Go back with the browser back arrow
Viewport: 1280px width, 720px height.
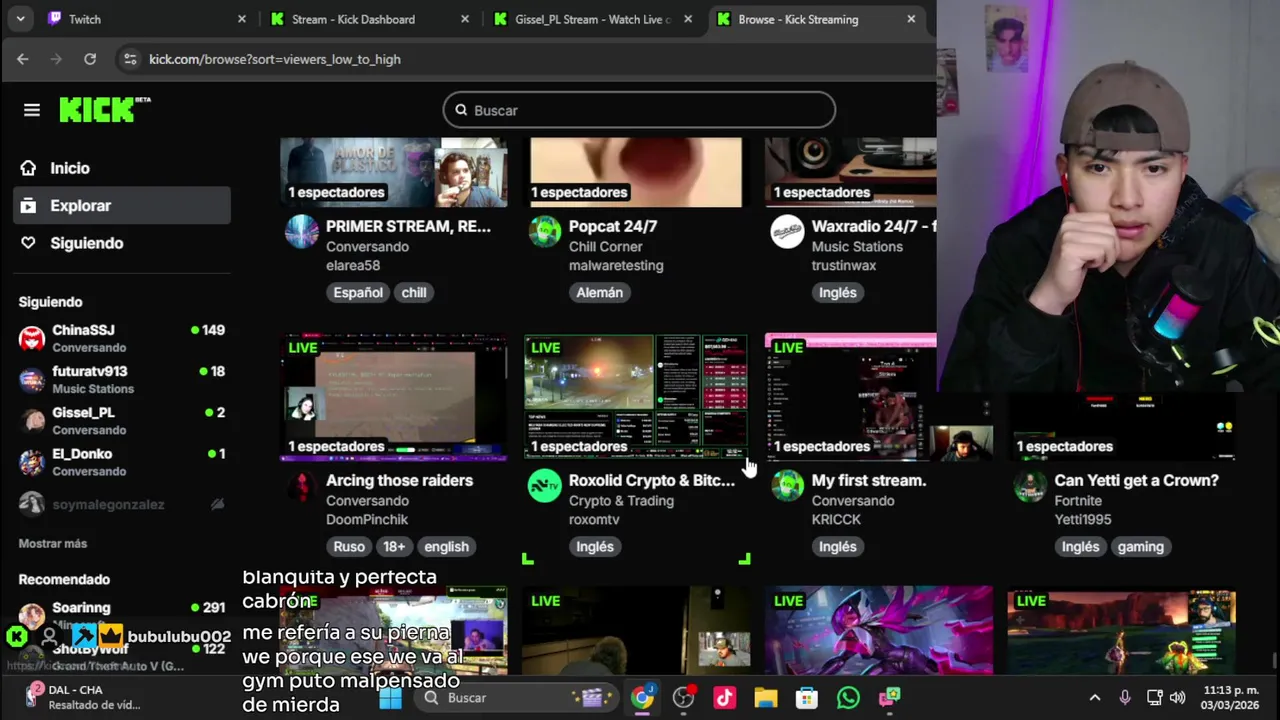click(22, 59)
